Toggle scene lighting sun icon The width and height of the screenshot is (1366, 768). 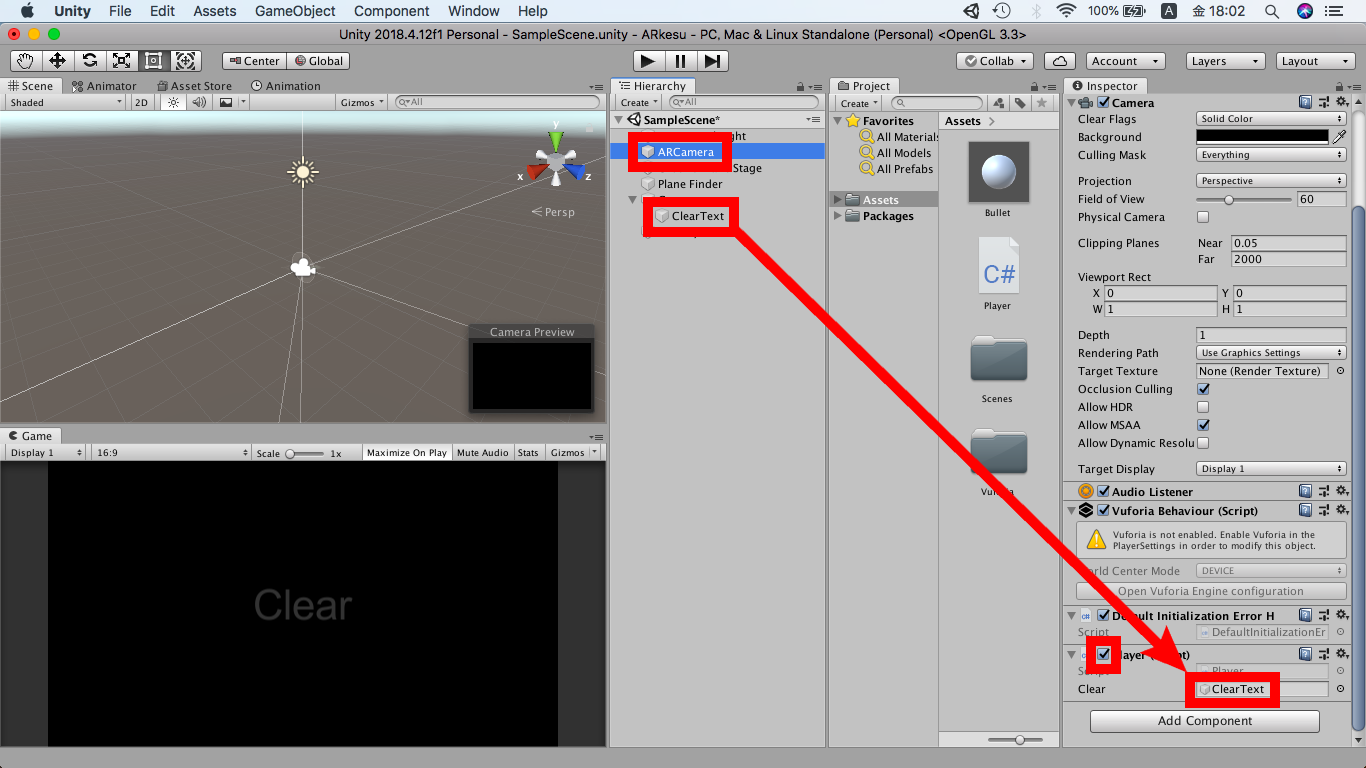pyautogui.click(x=174, y=102)
